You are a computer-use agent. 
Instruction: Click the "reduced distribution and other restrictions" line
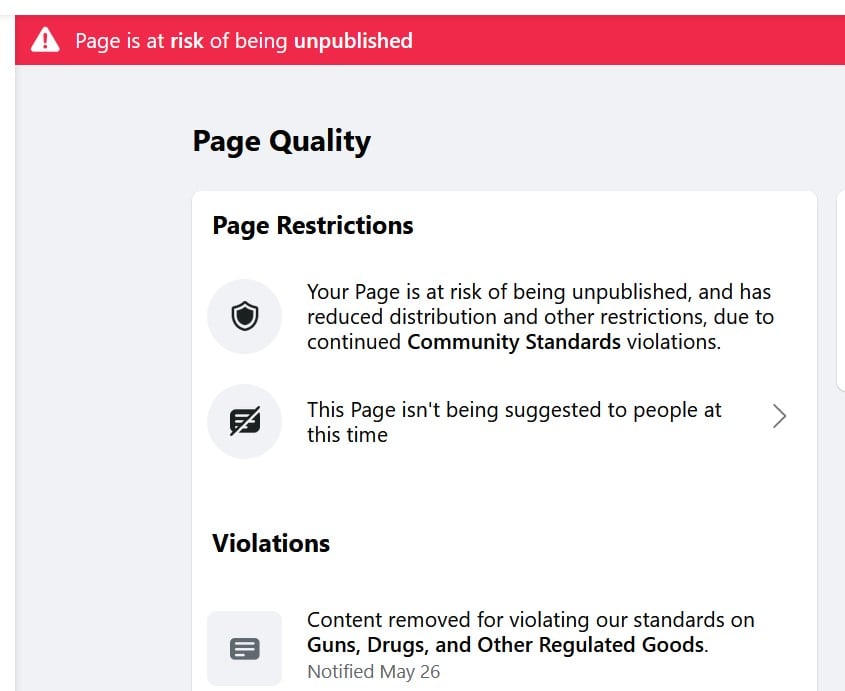540,317
